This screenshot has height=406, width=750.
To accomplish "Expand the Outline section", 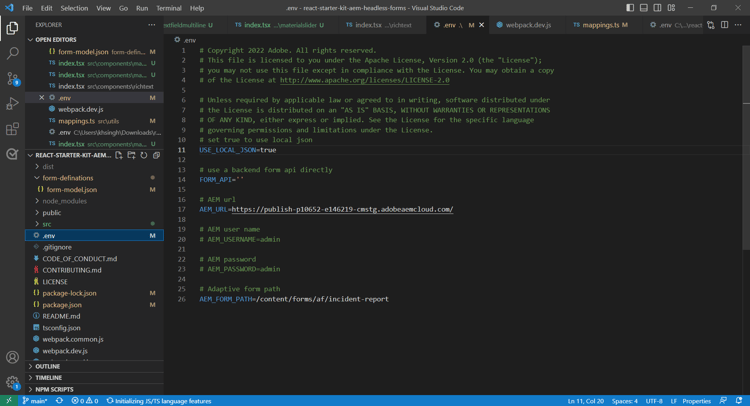I will (94, 366).
